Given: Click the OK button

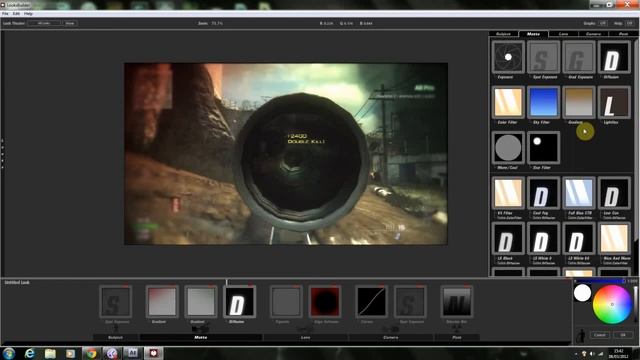Looking at the screenshot, I should 623,335.
